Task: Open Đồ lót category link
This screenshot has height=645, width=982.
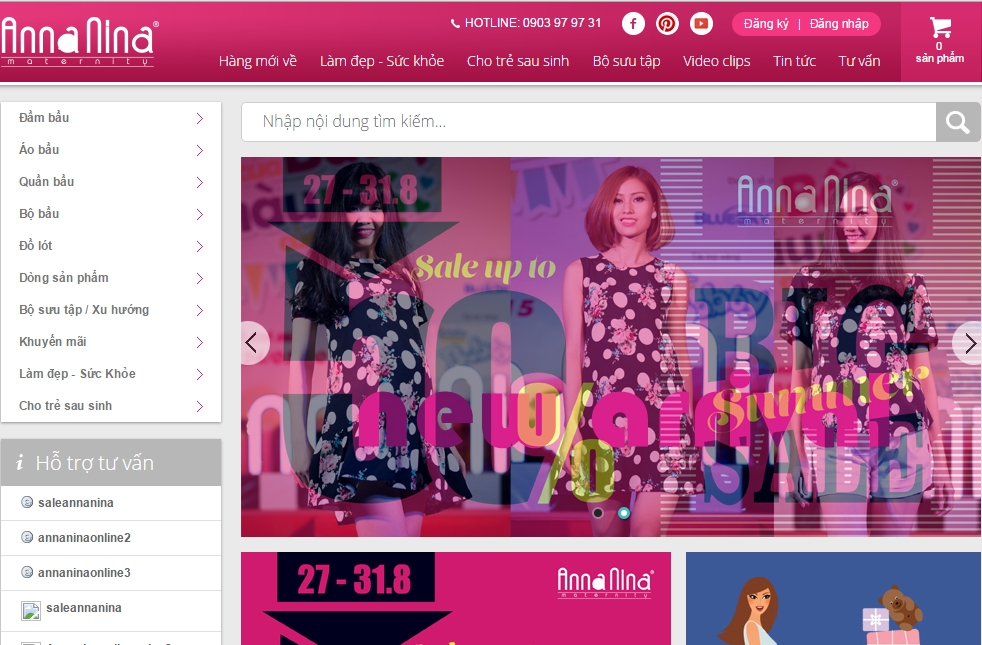Action: point(36,245)
